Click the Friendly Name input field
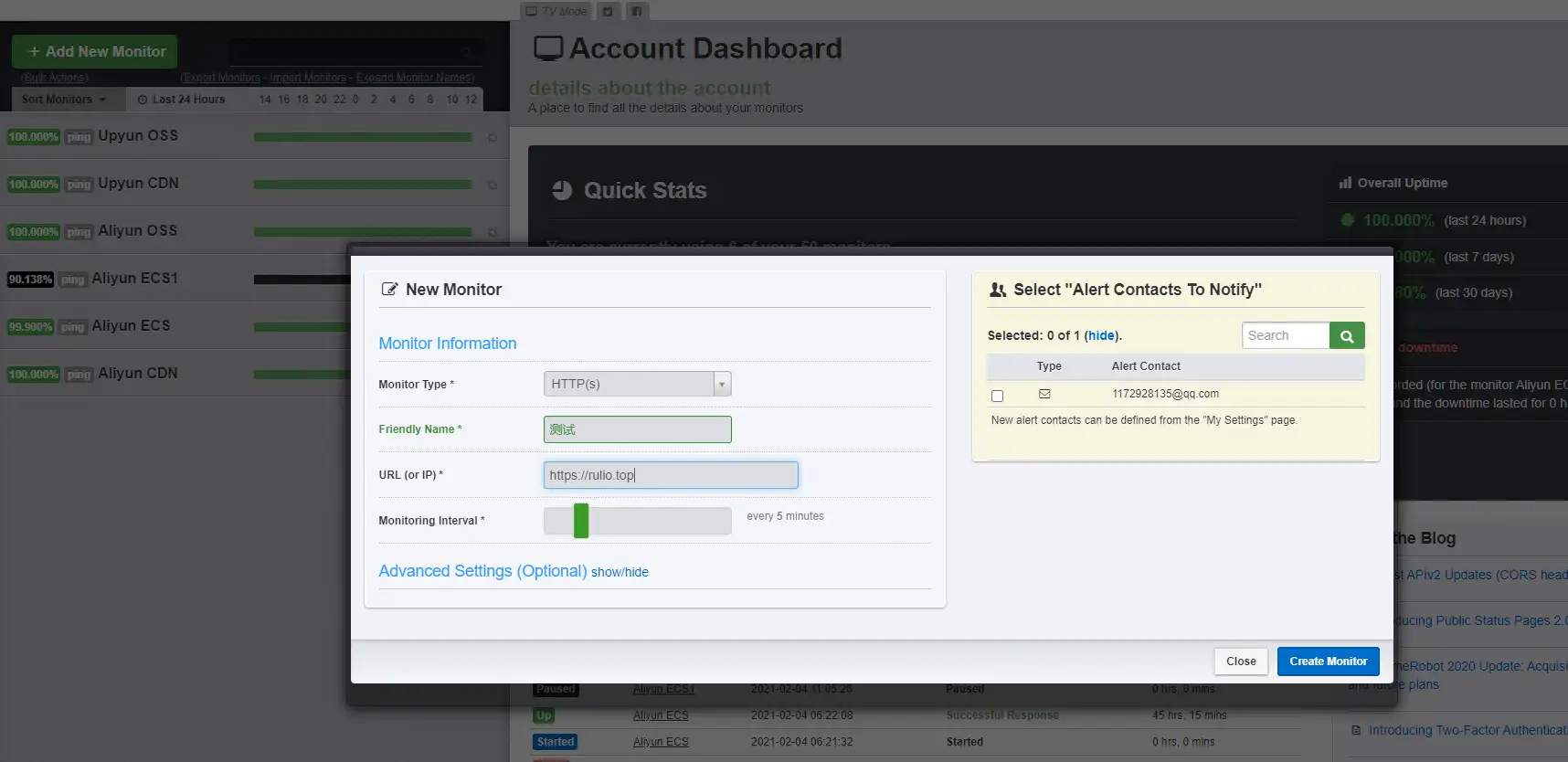The width and height of the screenshot is (1568, 762). [637, 429]
